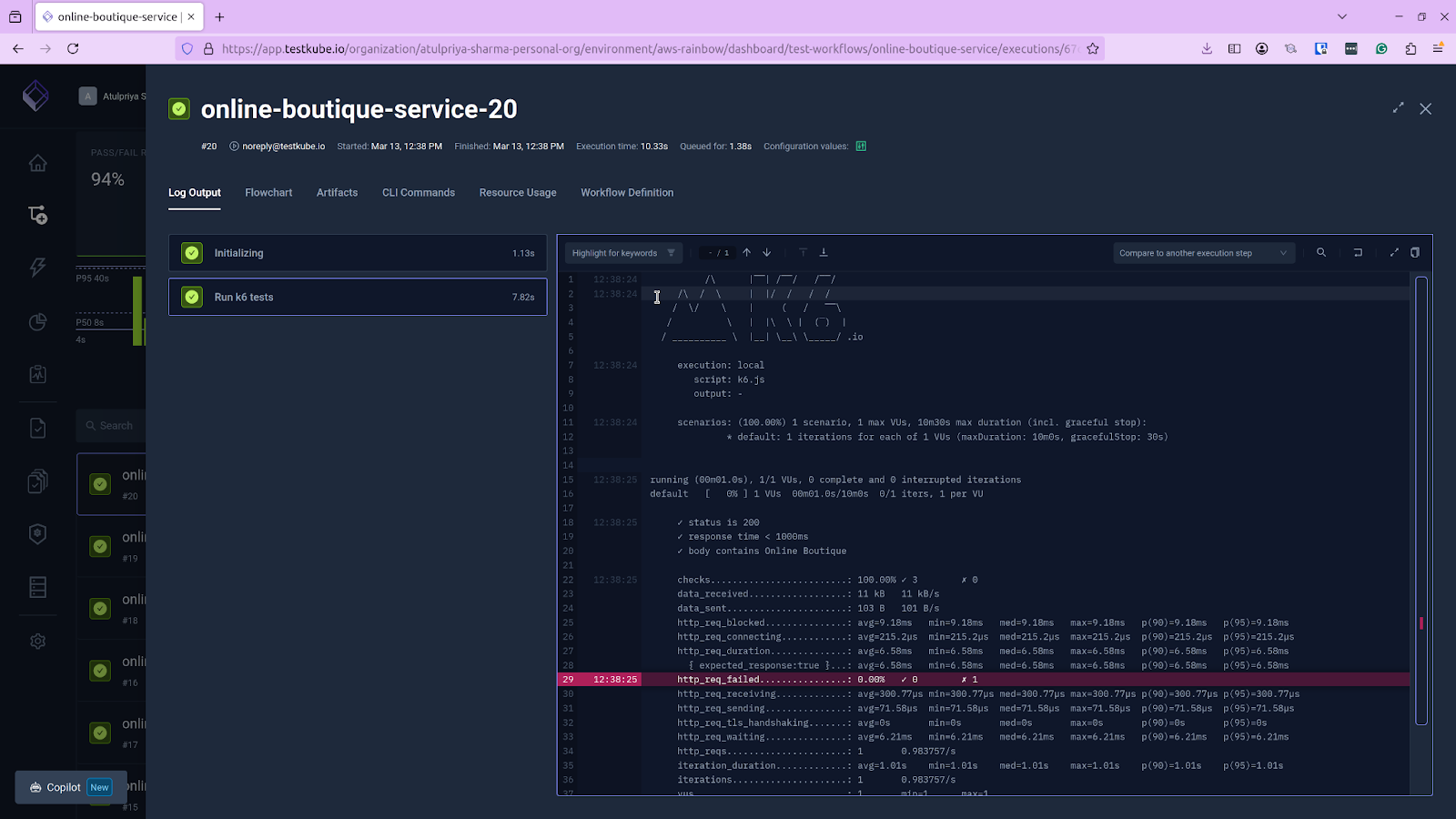Go back in browser history

[x=18, y=49]
